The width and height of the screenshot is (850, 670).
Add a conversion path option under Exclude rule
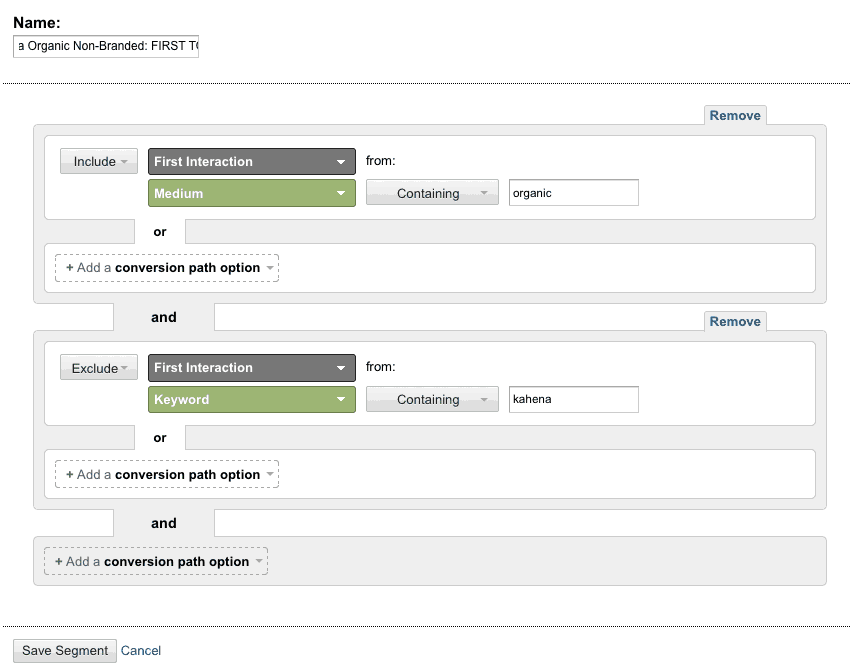tap(166, 475)
